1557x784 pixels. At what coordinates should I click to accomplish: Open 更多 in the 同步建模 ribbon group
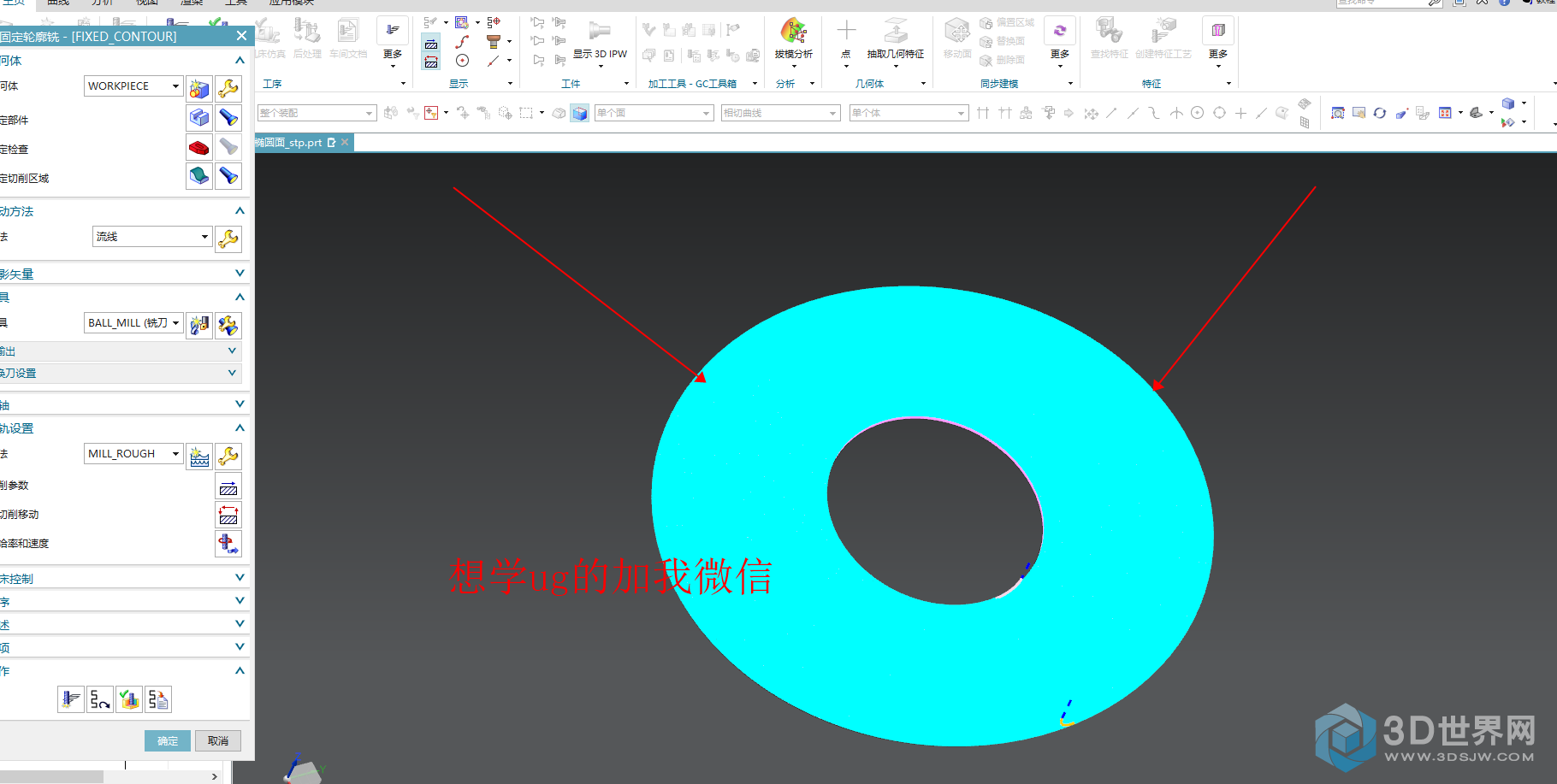(1060, 41)
